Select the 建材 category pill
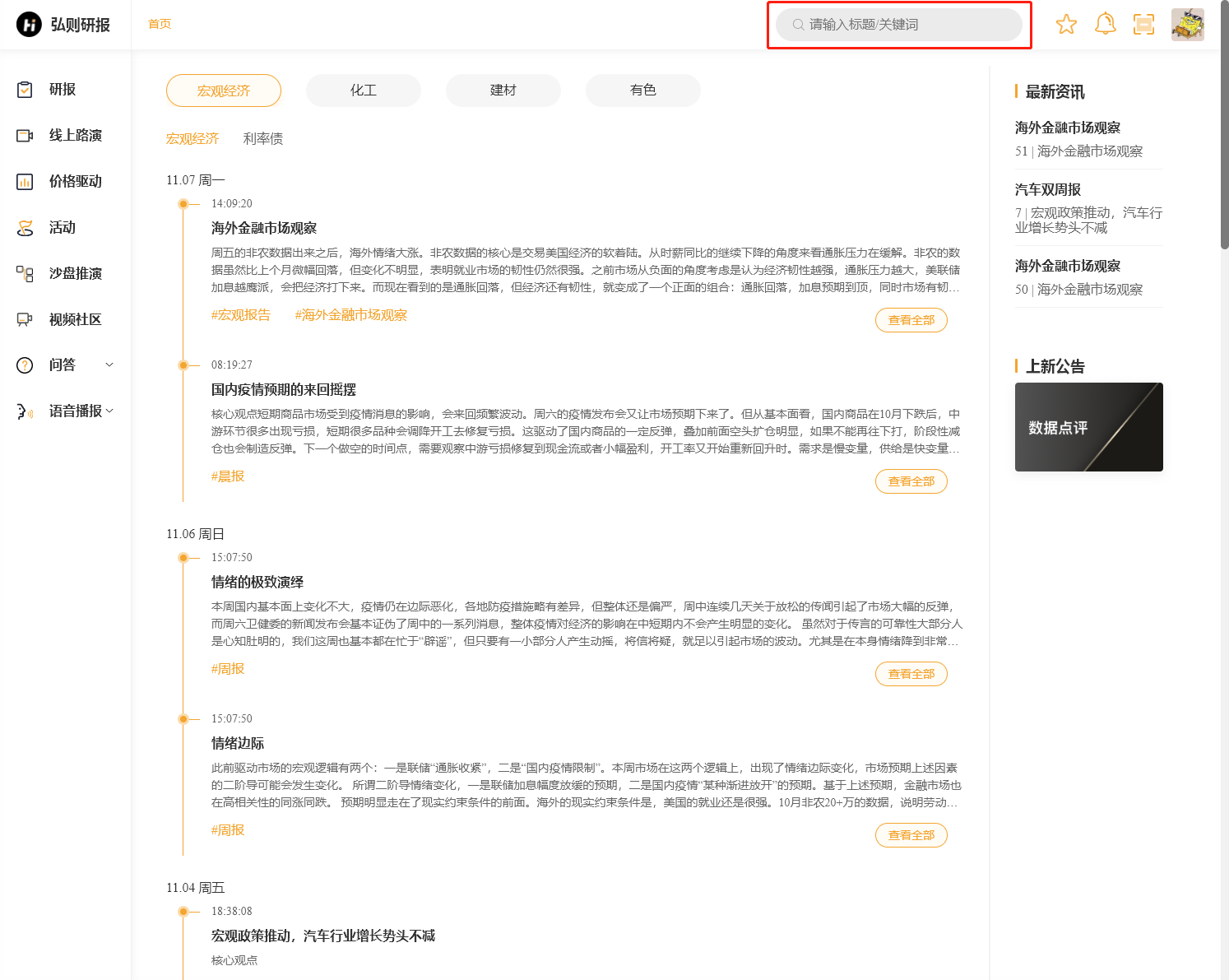Screen dimensions: 1229x980 503,91
